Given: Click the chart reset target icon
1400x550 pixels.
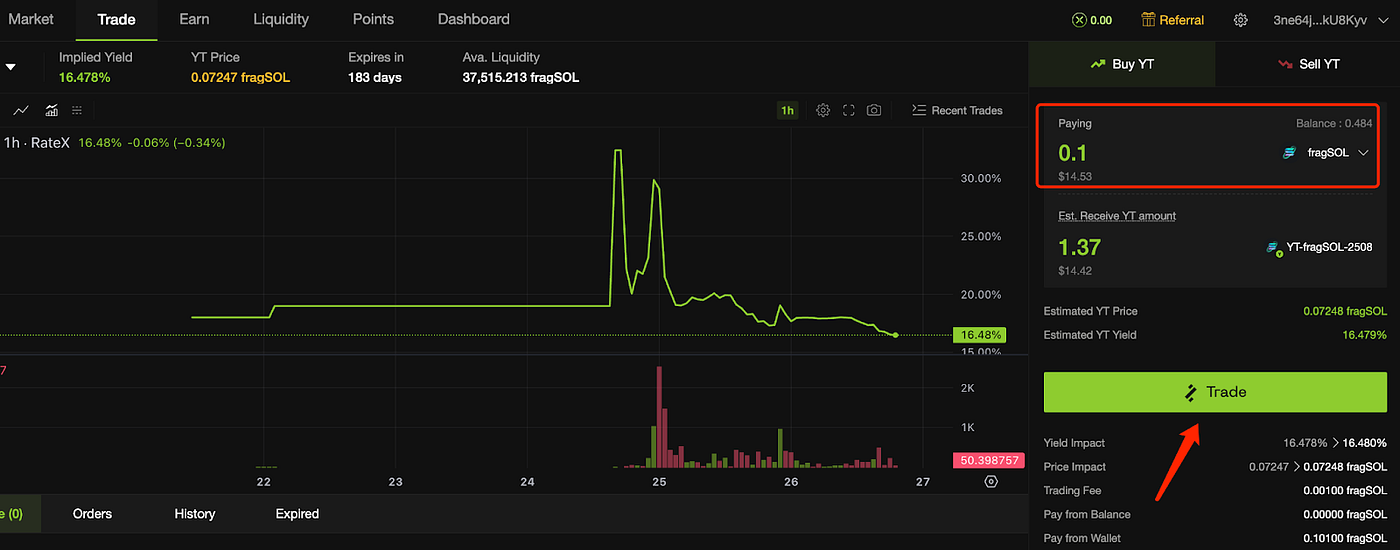Looking at the screenshot, I should click(x=991, y=481).
